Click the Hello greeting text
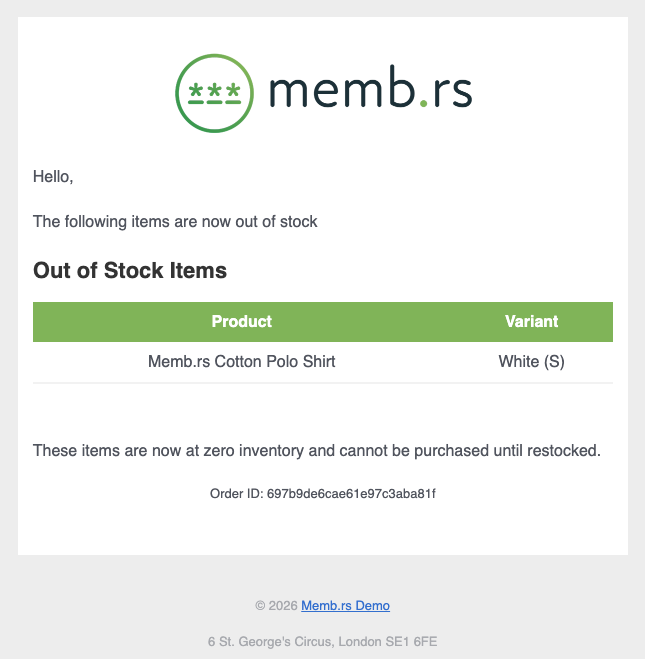This screenshot has height=659, width=645. [x=53, y=177]
